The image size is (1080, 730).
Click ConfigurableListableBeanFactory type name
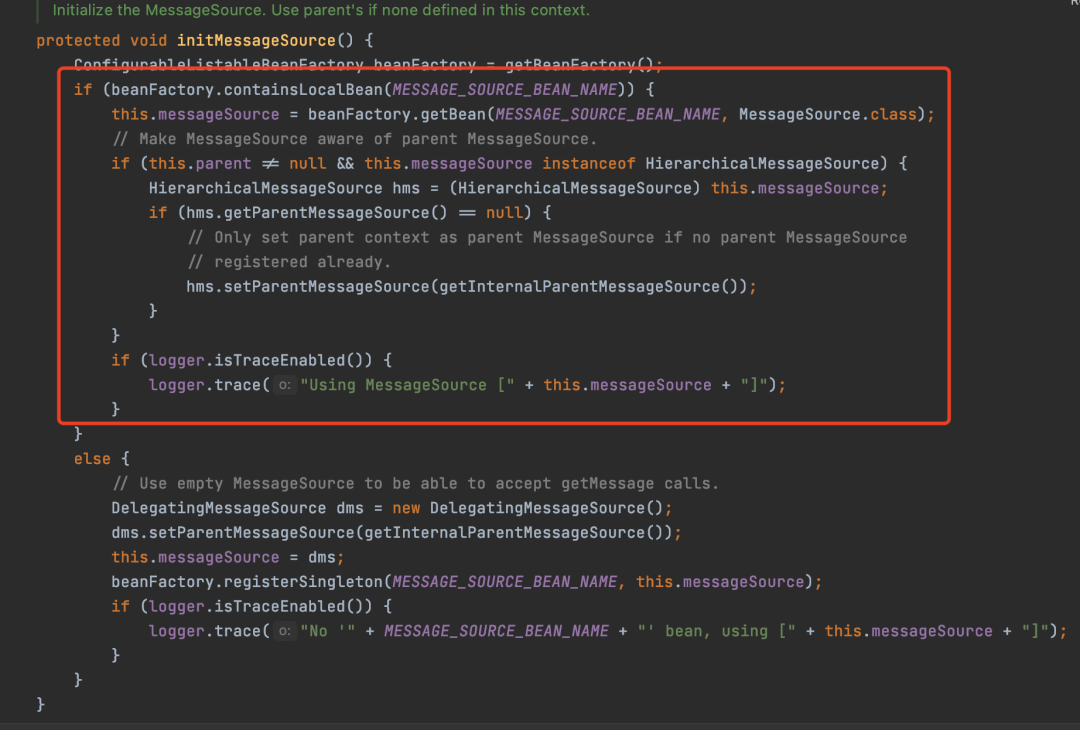pyautogui.click(x=218, y=65)
